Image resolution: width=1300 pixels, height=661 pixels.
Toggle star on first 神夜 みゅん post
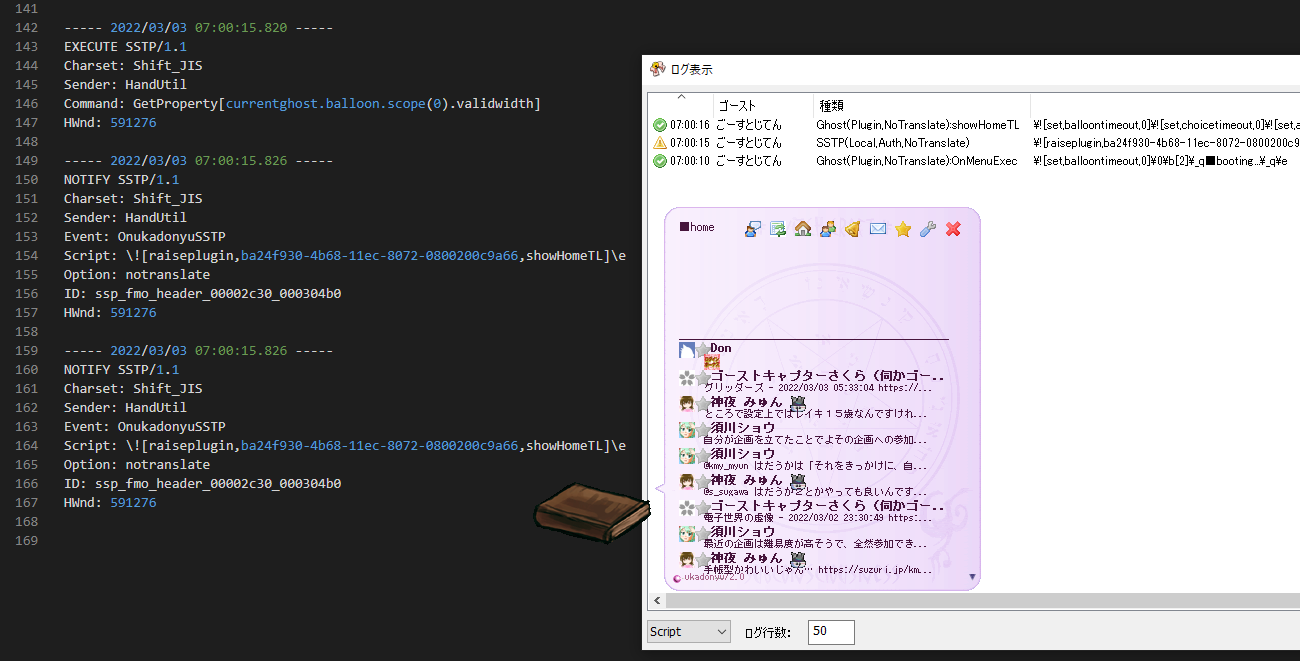tap(703, 403)
